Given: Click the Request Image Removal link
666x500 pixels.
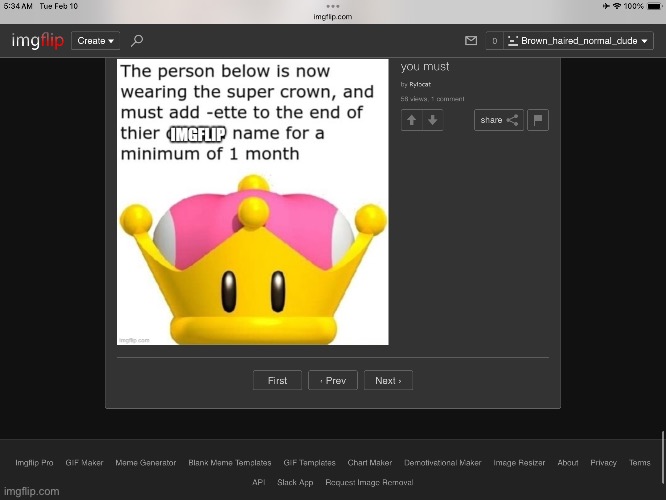Looking at the screenshot, I should tap(369, 482).
